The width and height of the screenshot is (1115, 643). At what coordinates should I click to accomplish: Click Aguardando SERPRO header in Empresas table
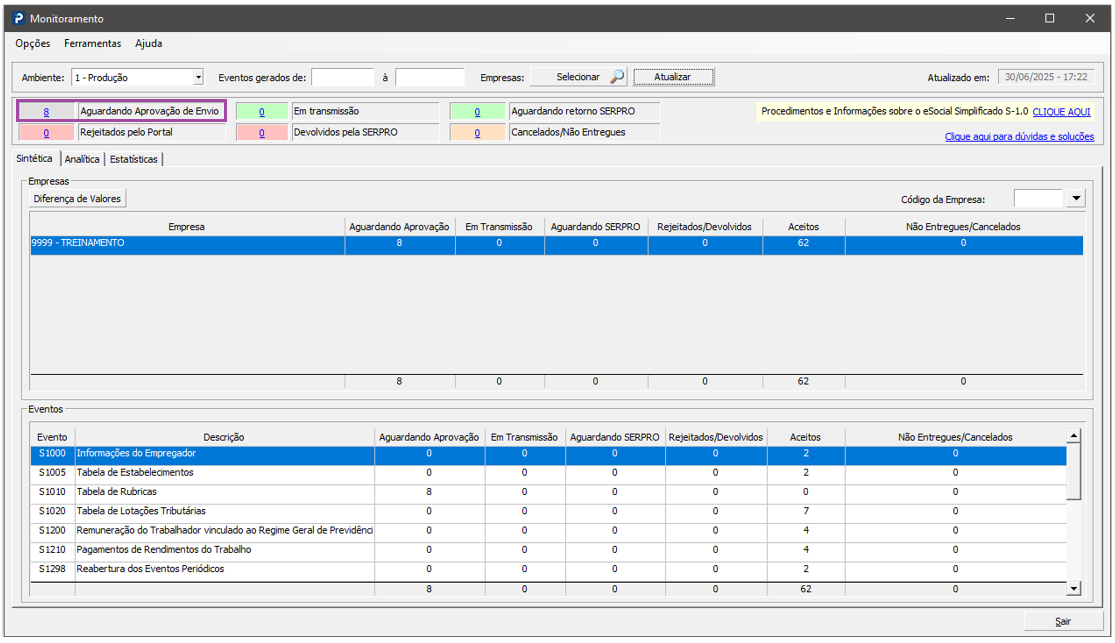[596, 227]
